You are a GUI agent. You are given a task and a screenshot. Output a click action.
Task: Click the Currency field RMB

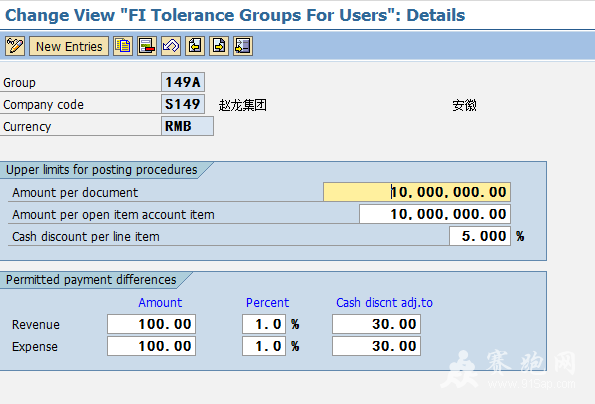187,126
